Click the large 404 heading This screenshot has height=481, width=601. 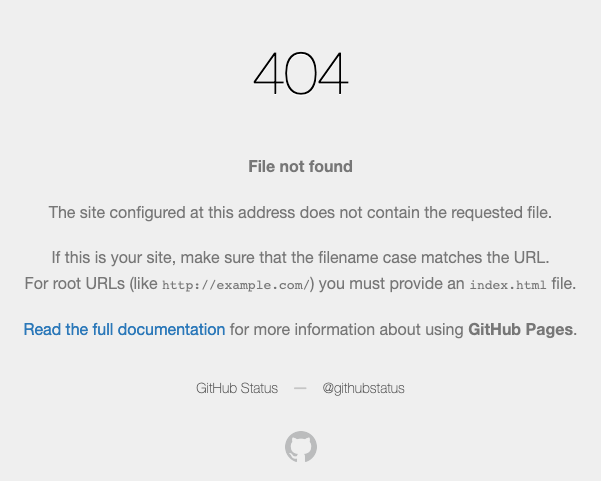click(301, 73)
